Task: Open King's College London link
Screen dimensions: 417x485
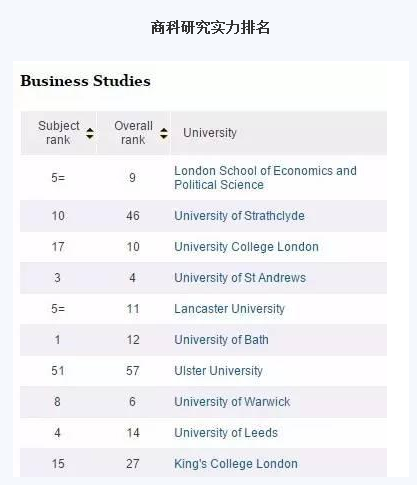Action: [236, 464]
